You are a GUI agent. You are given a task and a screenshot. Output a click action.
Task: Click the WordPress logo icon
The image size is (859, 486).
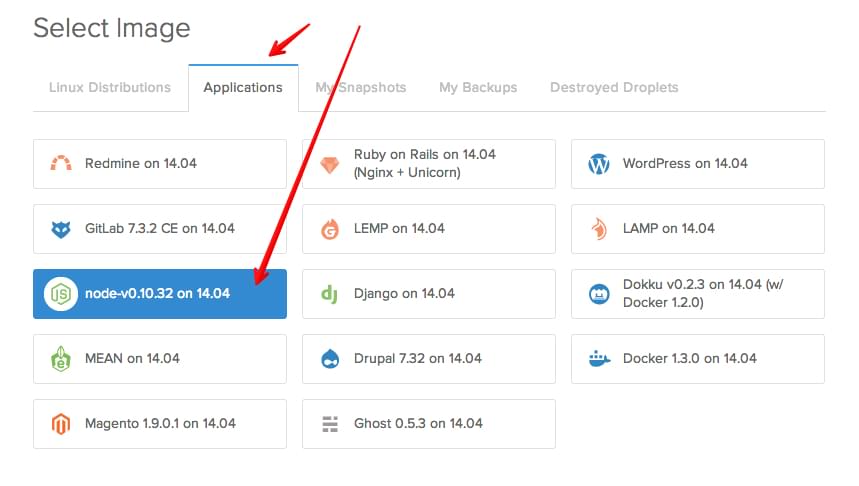coord(599,164)
